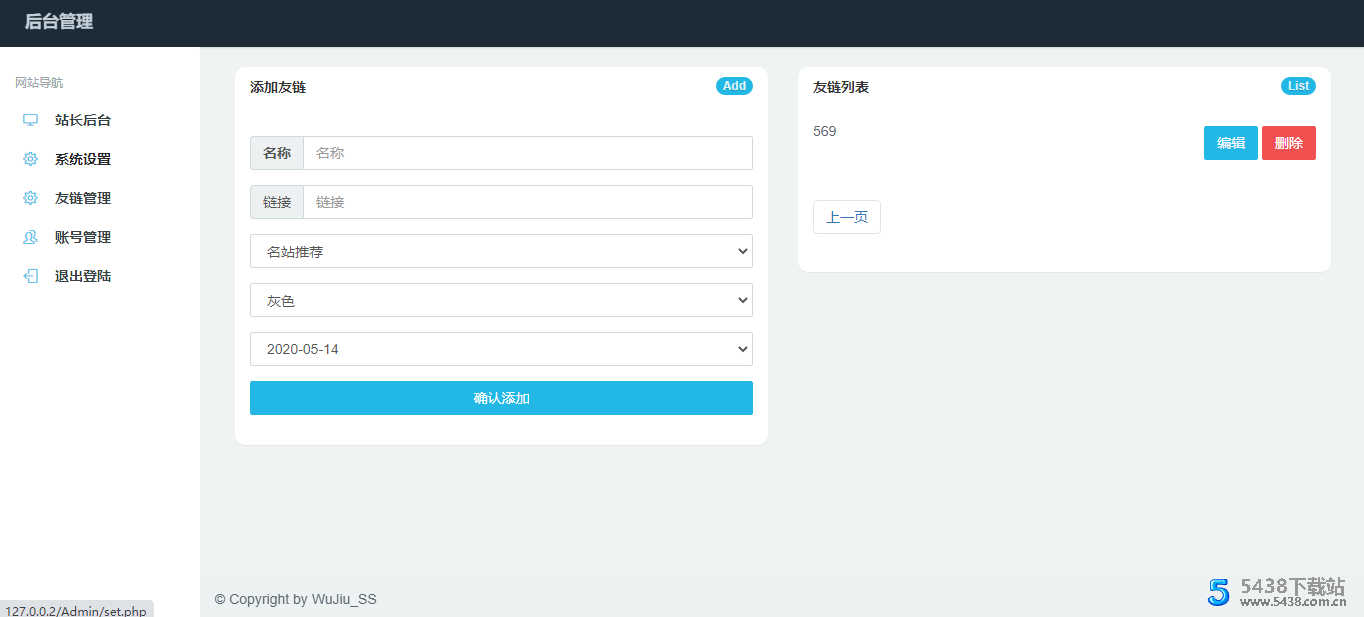This screenshot has height=617, width=1364.
Task: Click the user icon beside 账号管理
Action: click(30, 237)
